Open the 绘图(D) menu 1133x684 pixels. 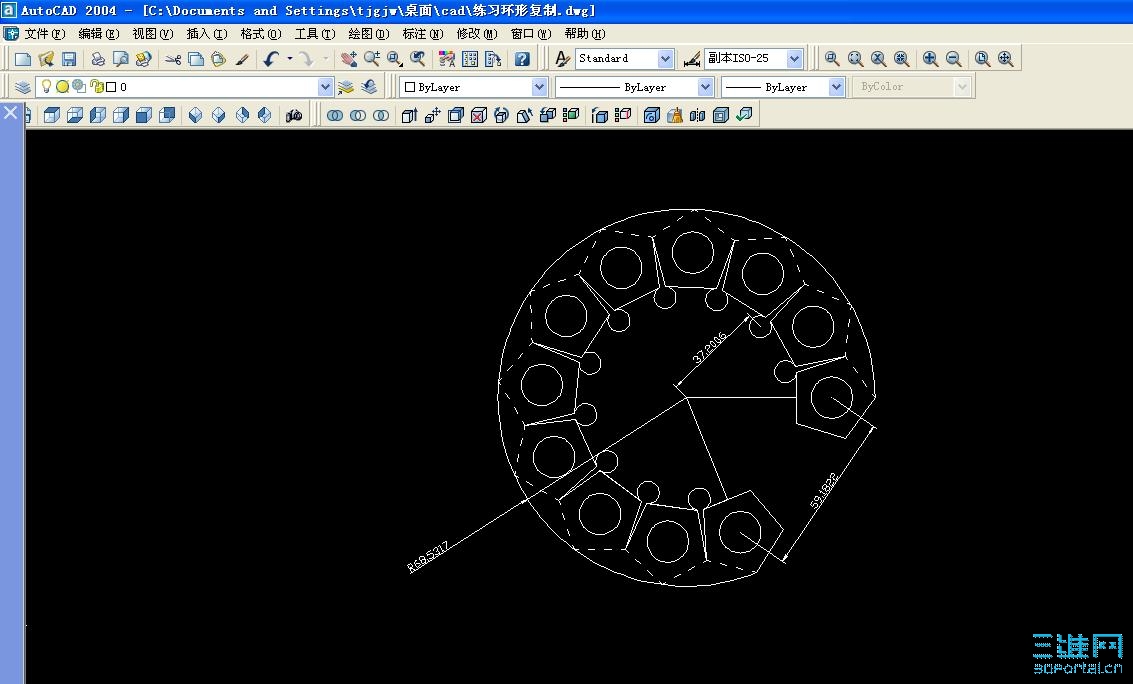click(x=369, y=34)
